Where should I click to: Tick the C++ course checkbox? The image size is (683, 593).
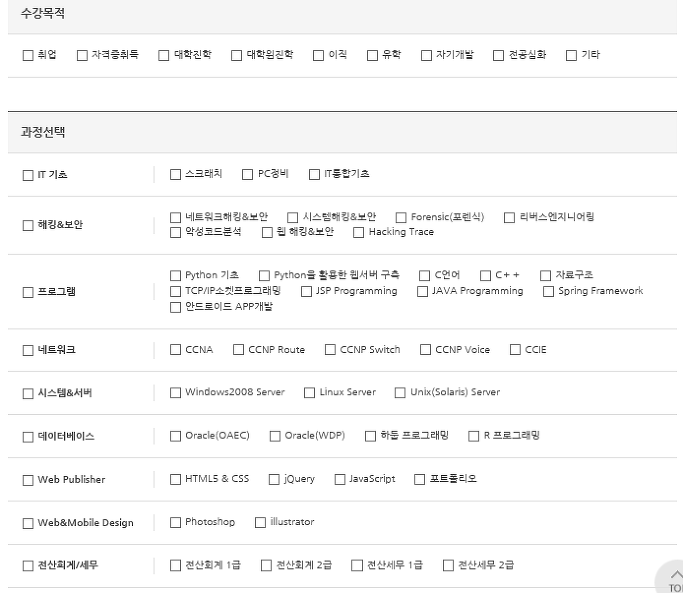point(486,275)
